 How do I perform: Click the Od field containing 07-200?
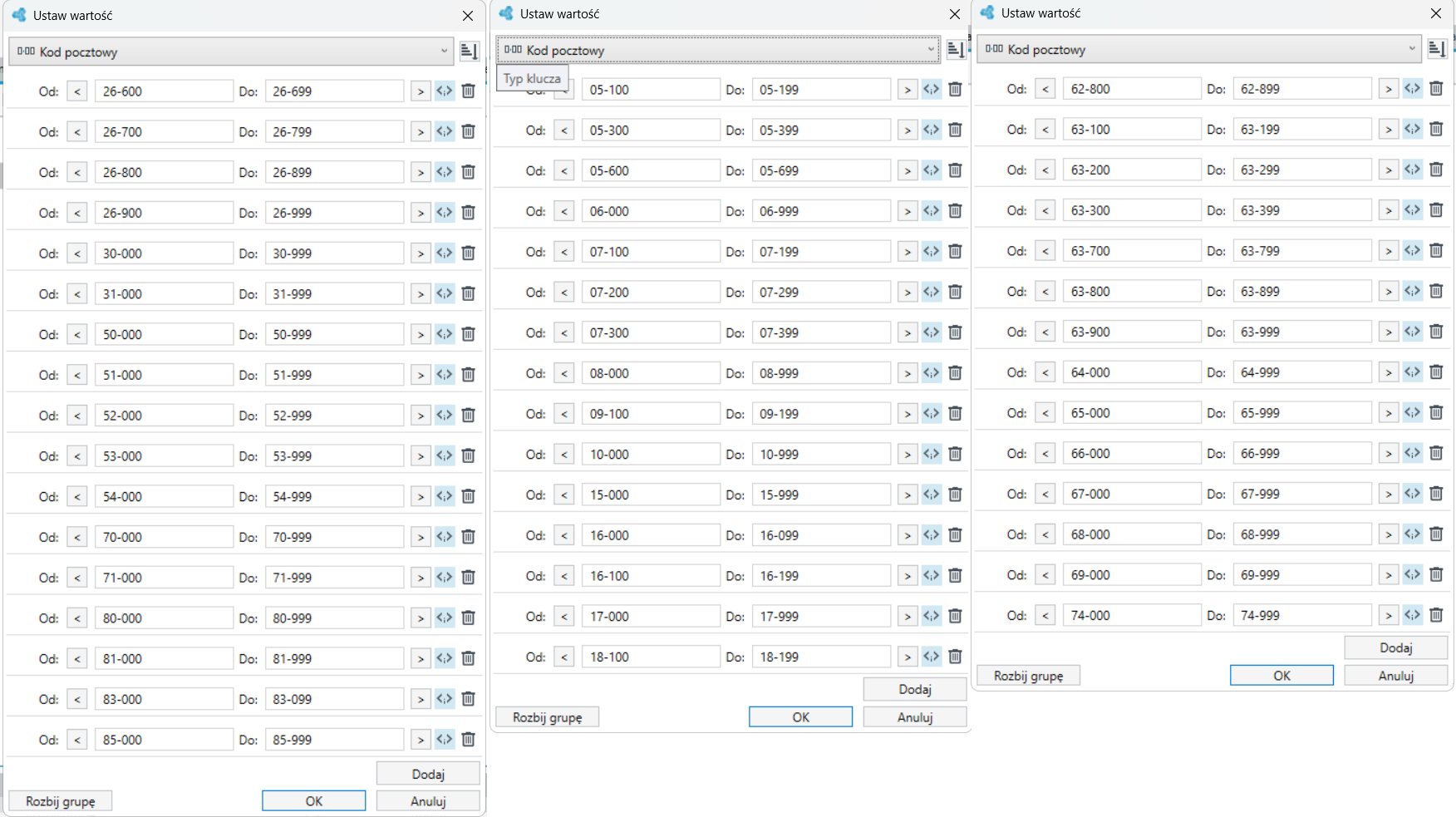pos(651,293)
